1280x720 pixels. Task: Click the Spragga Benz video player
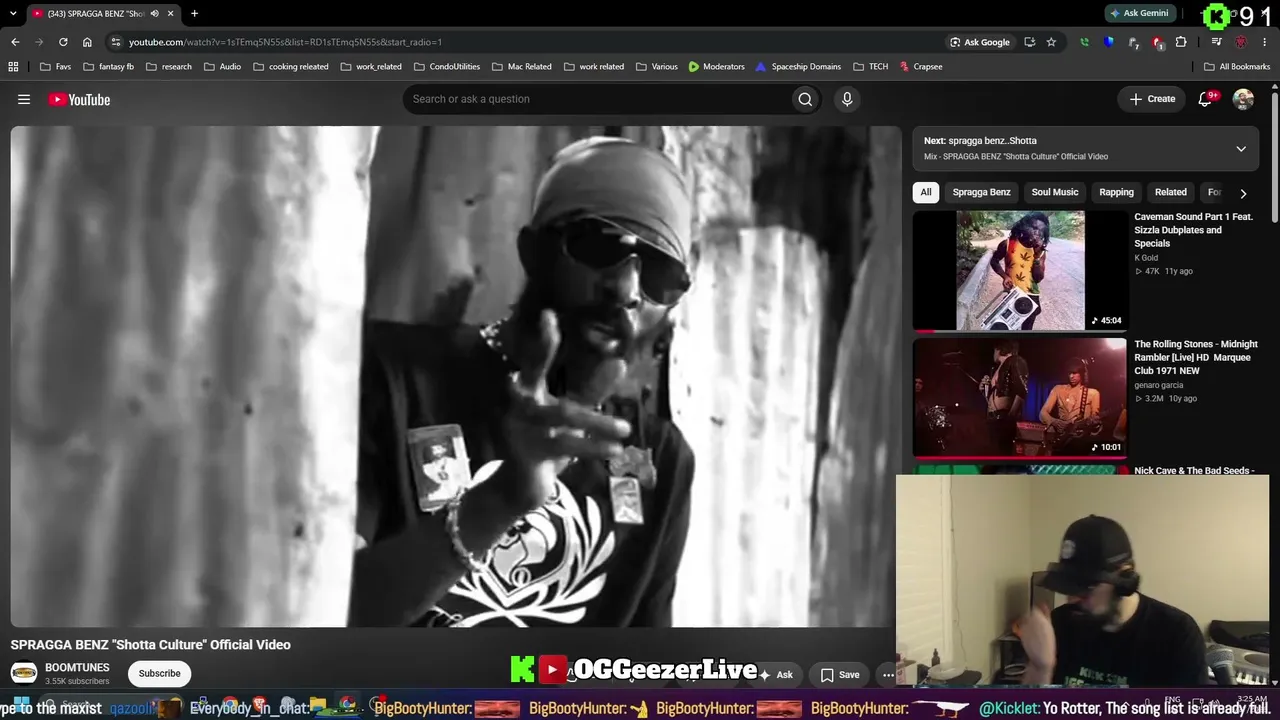(456, 376)
